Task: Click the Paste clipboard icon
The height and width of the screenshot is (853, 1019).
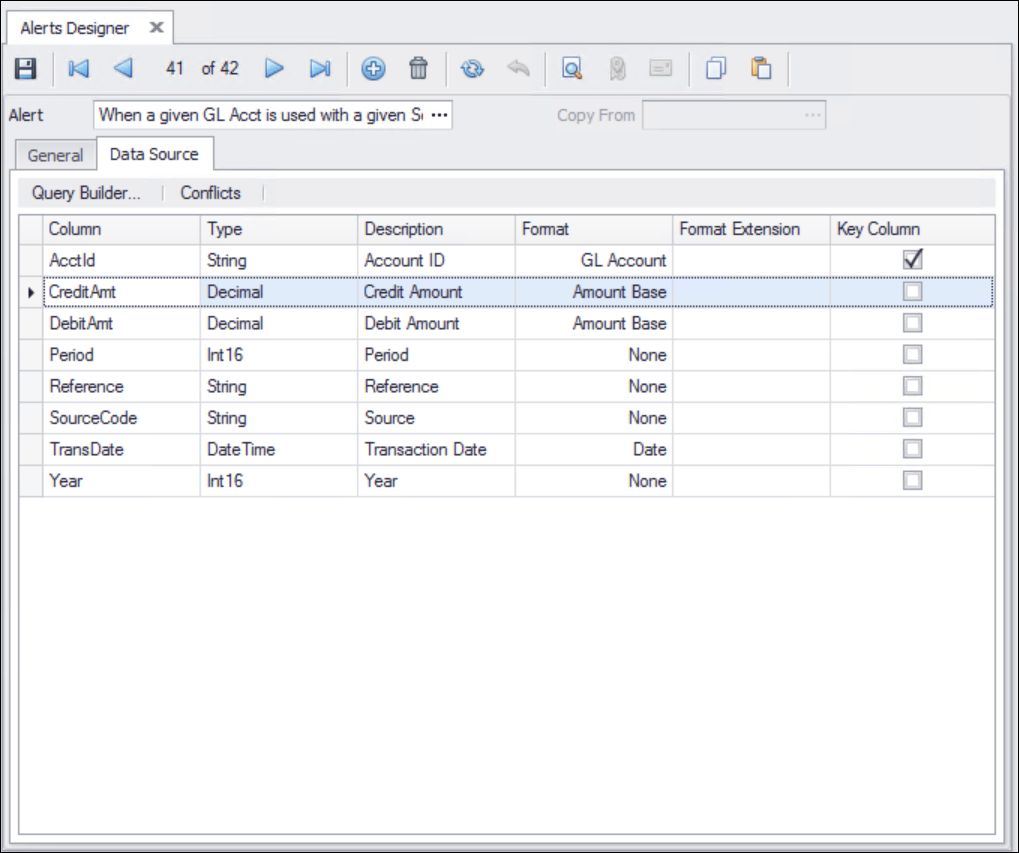Action: (x=762, y=69)
